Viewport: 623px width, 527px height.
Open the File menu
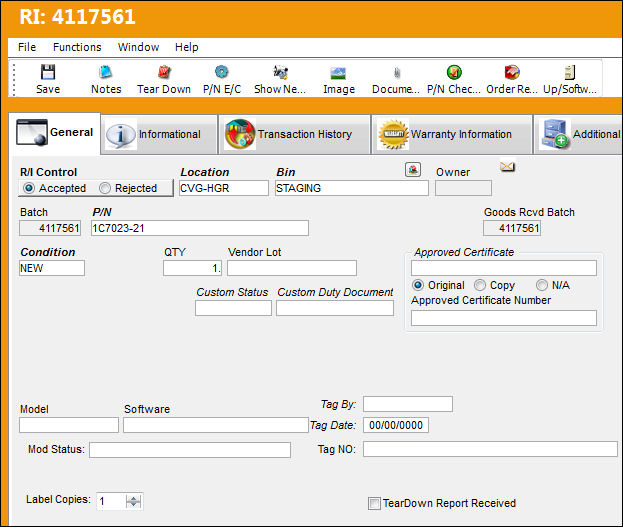(27, 47)
